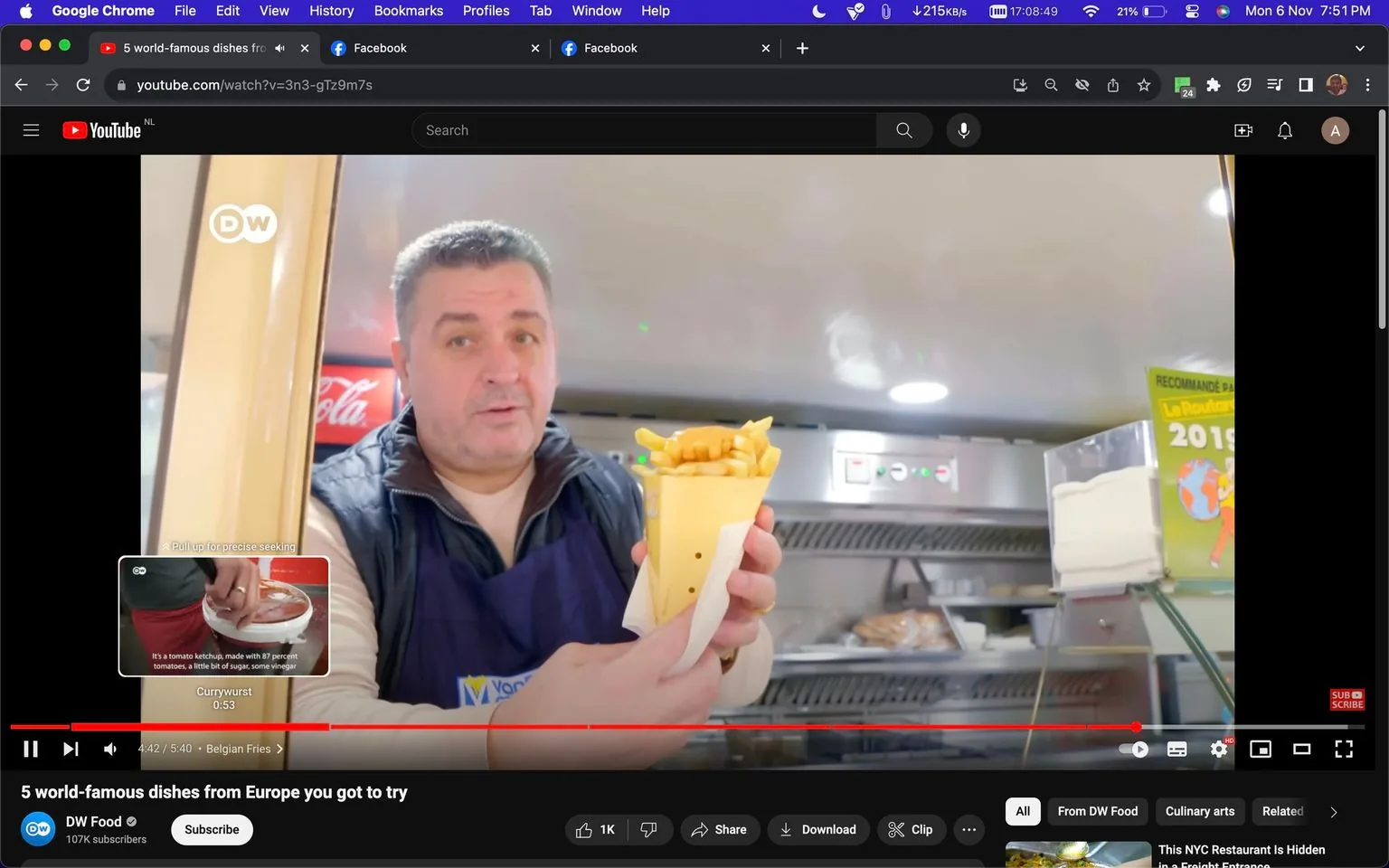Image resolution: width=1389 pixels, height=868 pixels.
Task: Pause the video playback
Action: pyautogui.click(x=30, y=749)
